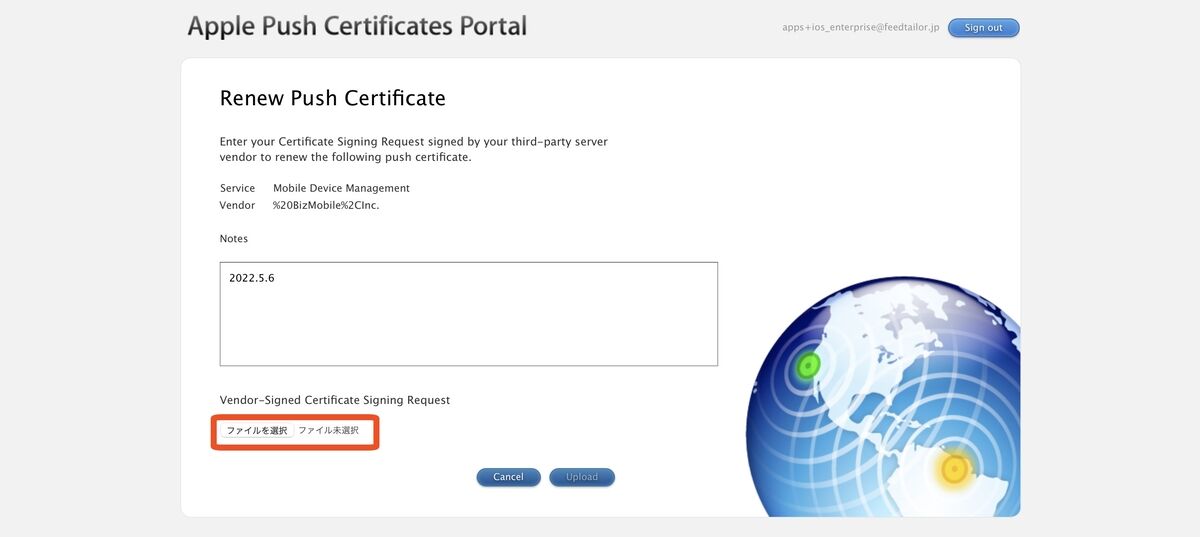
Task: Click the Vendor-Signed Certificate Signing Request label
Action: coord(335,400)
